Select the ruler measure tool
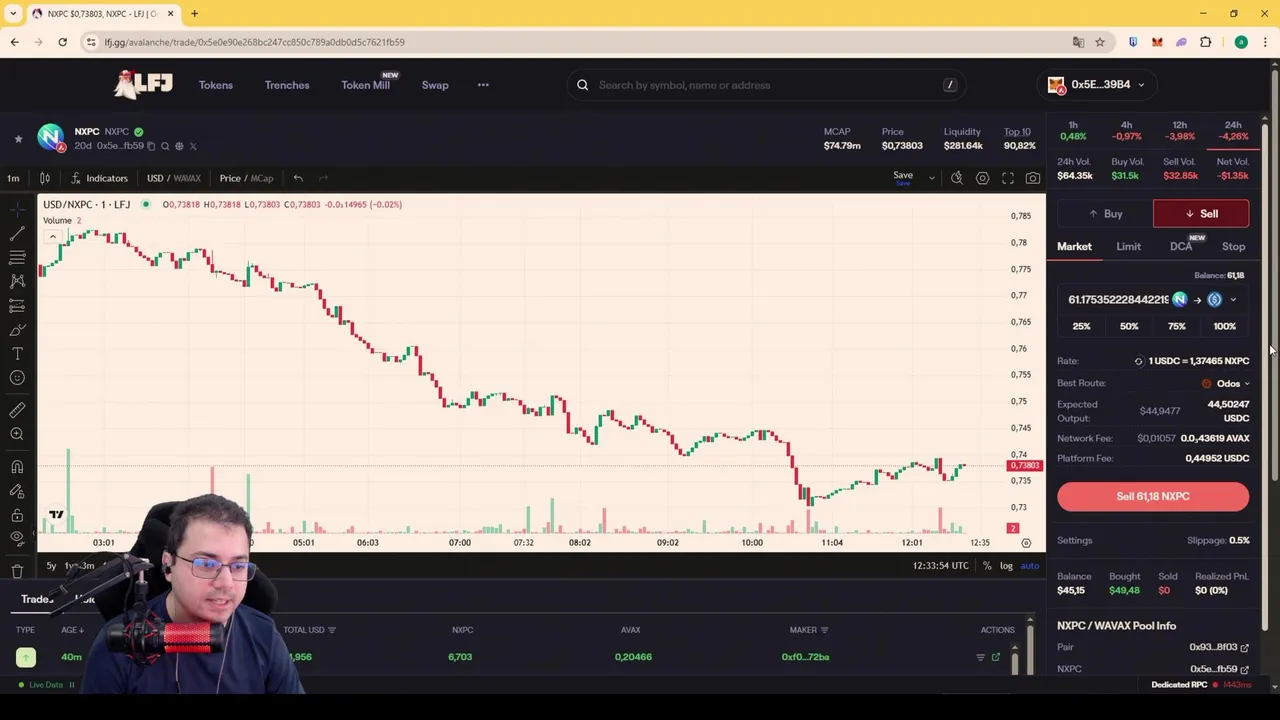This screenshot has height=720, width=1280. pyautogui.click(x=17, y=410)
